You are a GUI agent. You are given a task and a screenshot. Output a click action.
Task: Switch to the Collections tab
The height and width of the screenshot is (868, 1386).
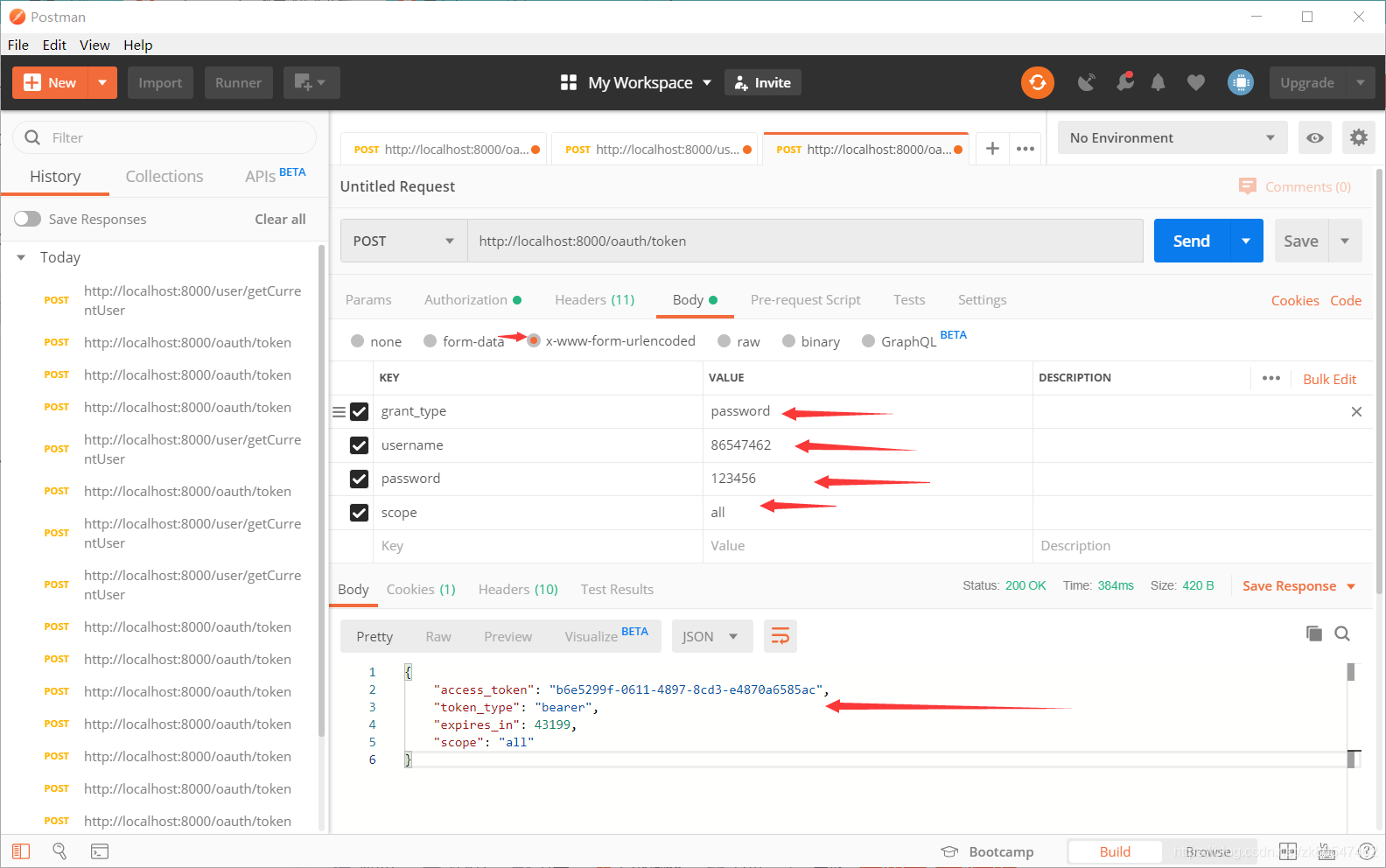click(x=164, y=176)
